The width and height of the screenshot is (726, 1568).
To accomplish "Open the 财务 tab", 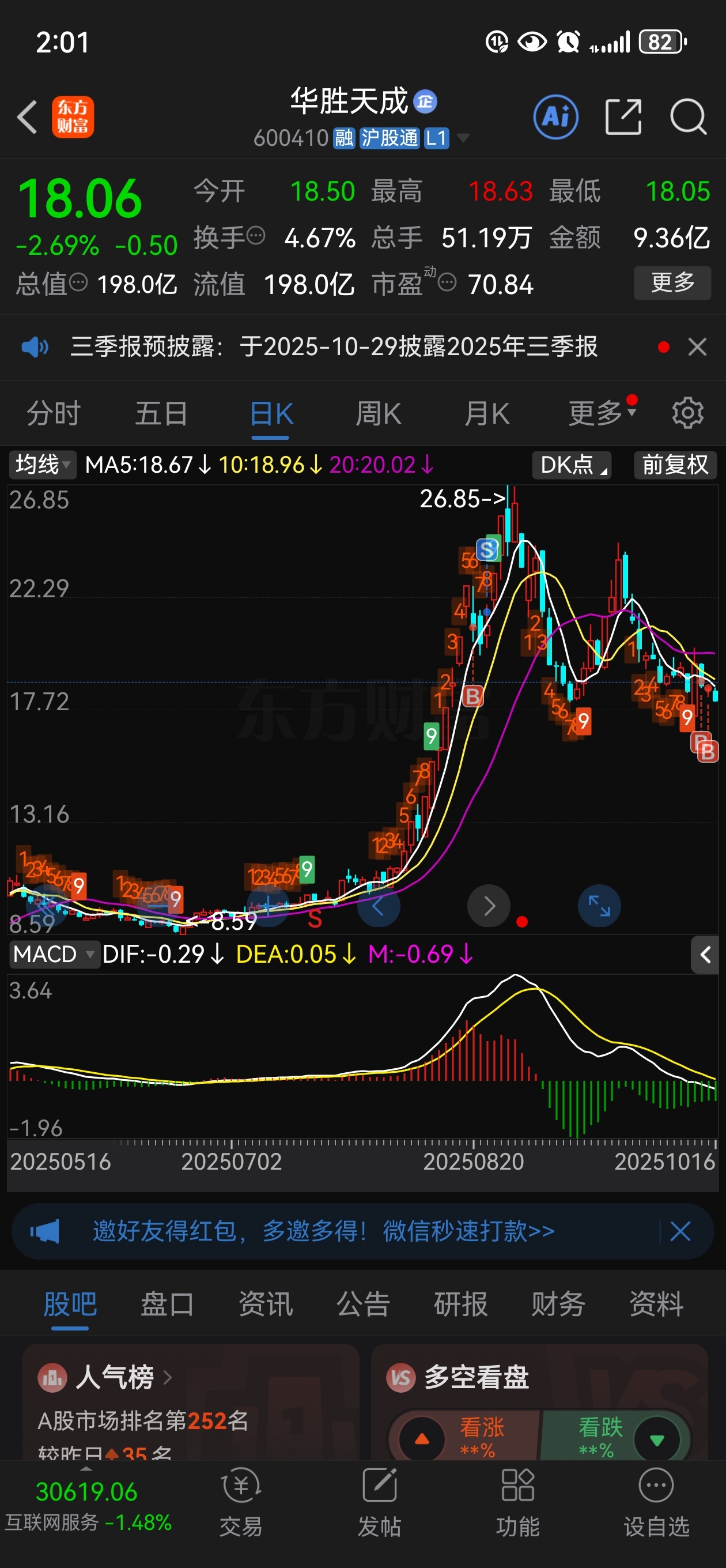I will [x=559, y=1304].
